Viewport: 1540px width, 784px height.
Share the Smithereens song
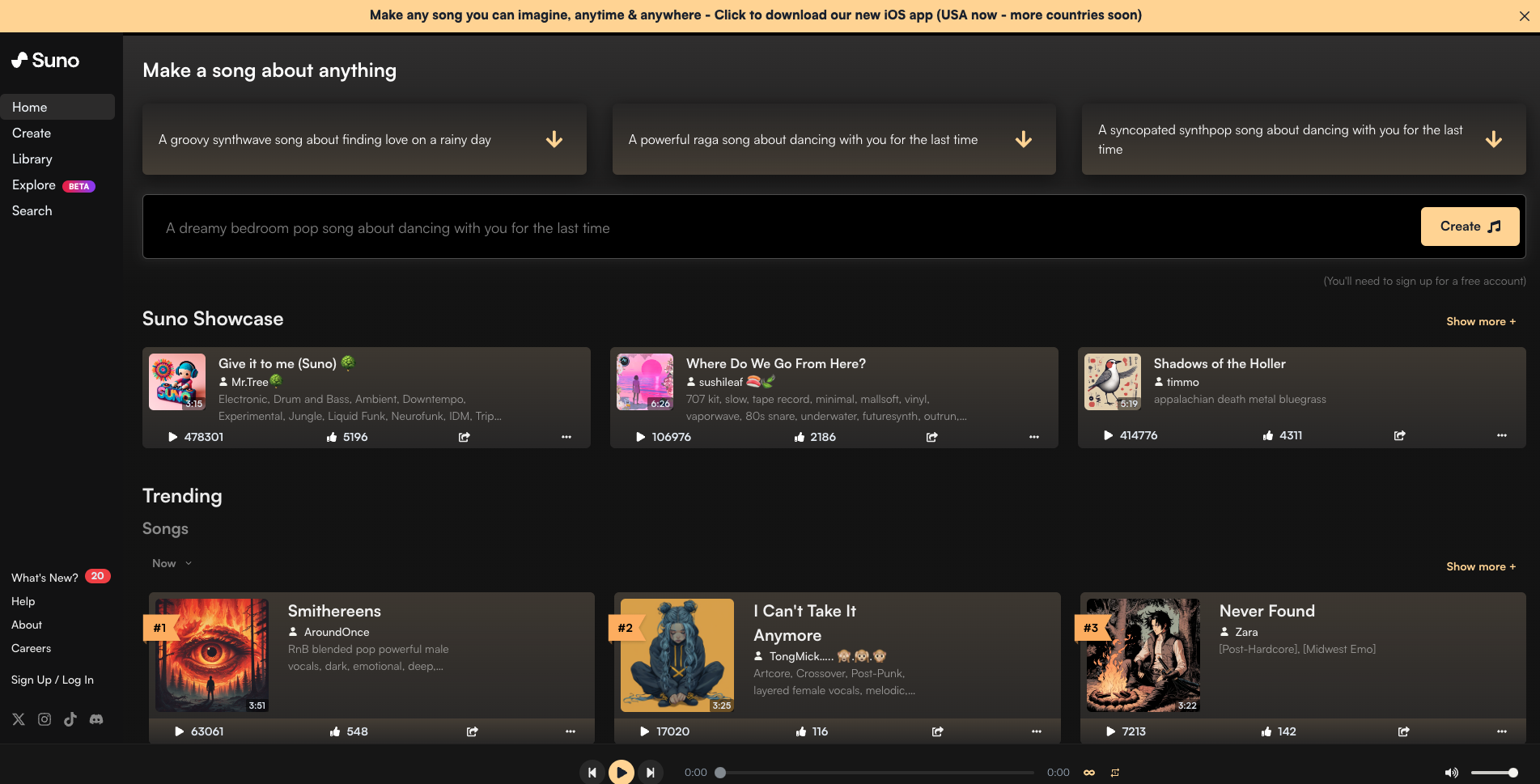click(473, 731)
